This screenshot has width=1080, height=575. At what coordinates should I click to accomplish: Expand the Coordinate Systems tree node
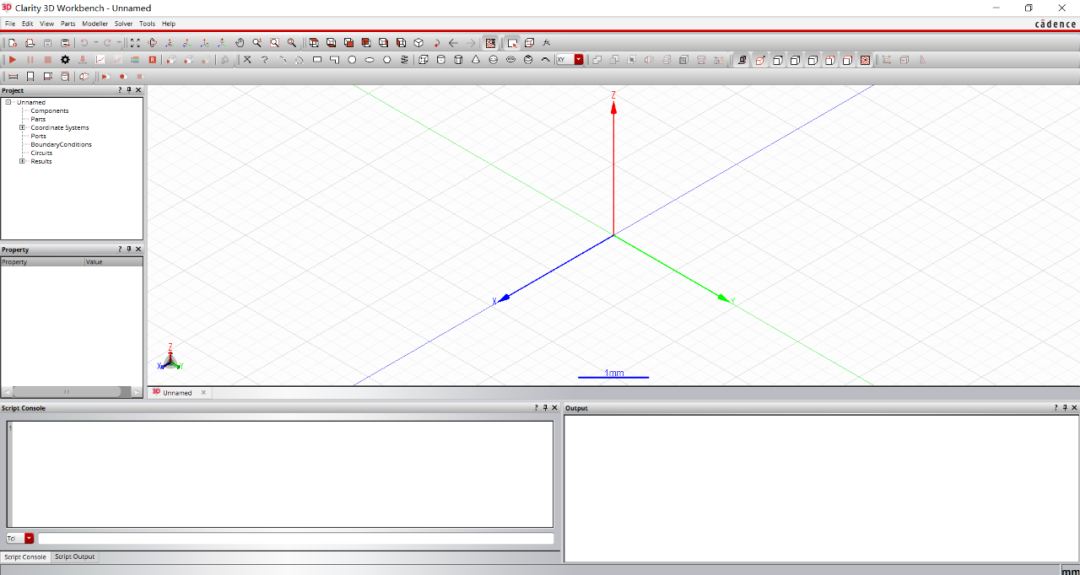click(x=22, y=127)
